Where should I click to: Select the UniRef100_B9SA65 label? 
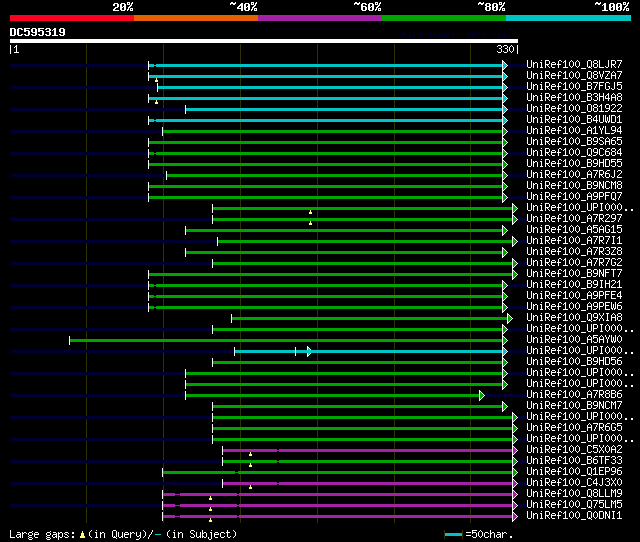point(574,142)
